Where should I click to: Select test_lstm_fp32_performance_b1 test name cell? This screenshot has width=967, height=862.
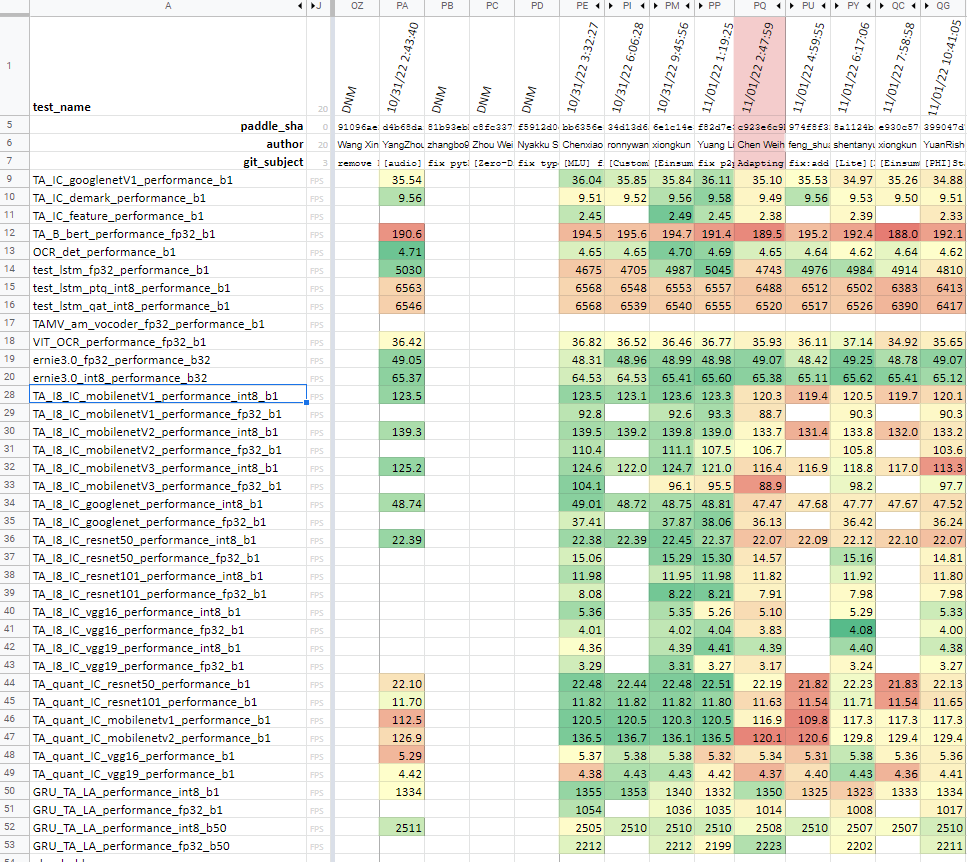point(168,270)
